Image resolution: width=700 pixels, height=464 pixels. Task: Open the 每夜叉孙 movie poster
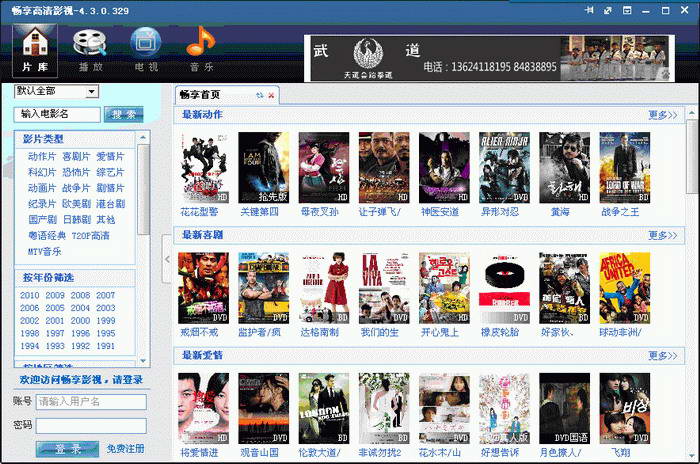(x=324, y=167)
